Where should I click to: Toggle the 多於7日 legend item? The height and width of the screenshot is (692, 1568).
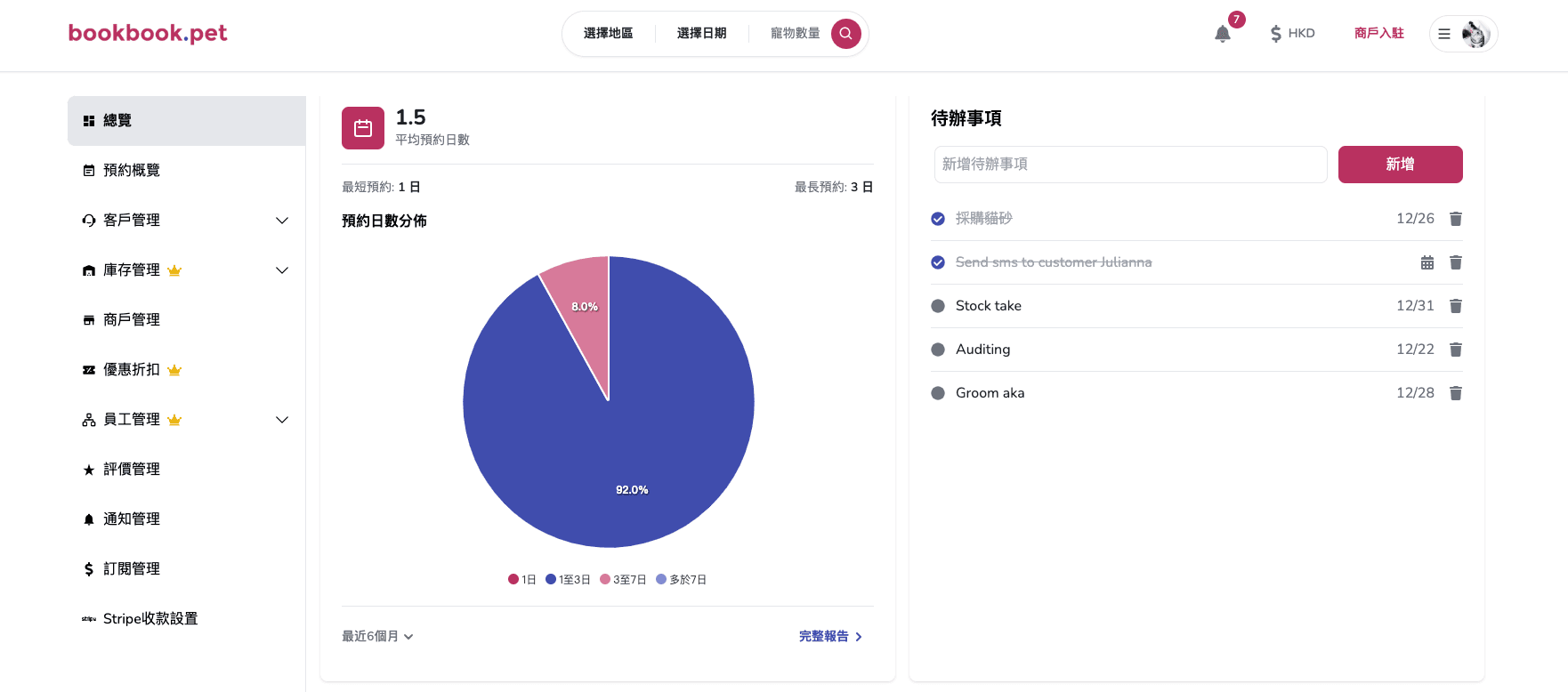click(x=682, y=580)
